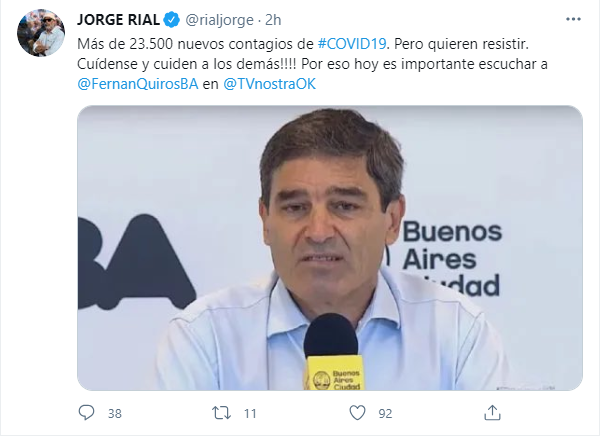Click the blue verified badge
This screenshot has width=604, height=436.
(x=172, y=20)
